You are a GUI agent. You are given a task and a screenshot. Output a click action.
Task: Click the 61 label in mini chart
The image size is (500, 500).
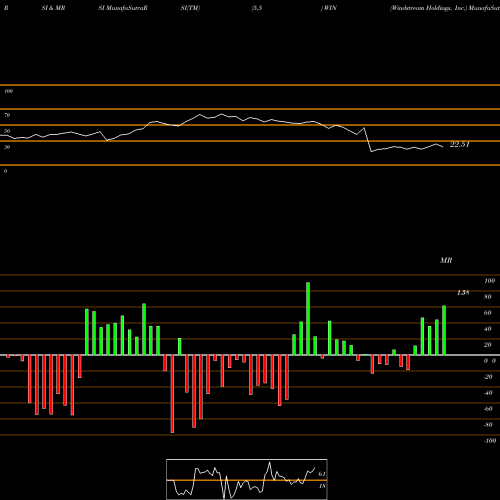[322, 474]
